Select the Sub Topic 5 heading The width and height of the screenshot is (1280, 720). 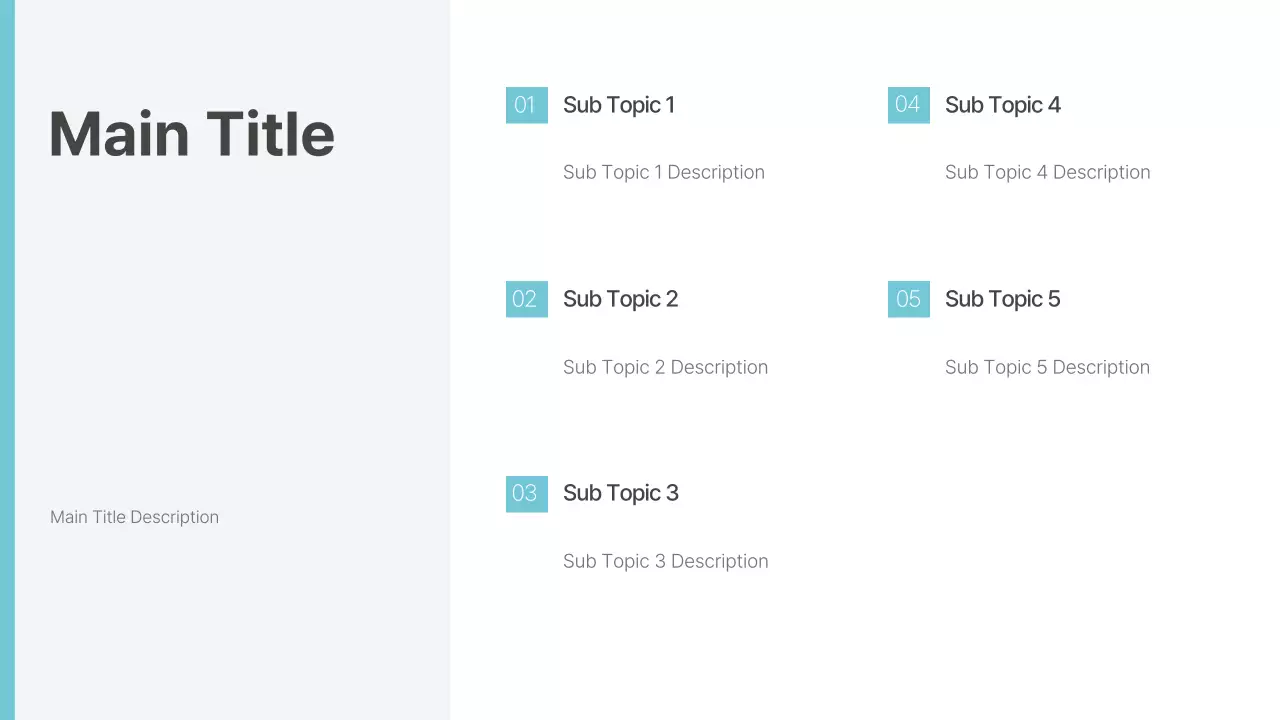[1002, 299]
